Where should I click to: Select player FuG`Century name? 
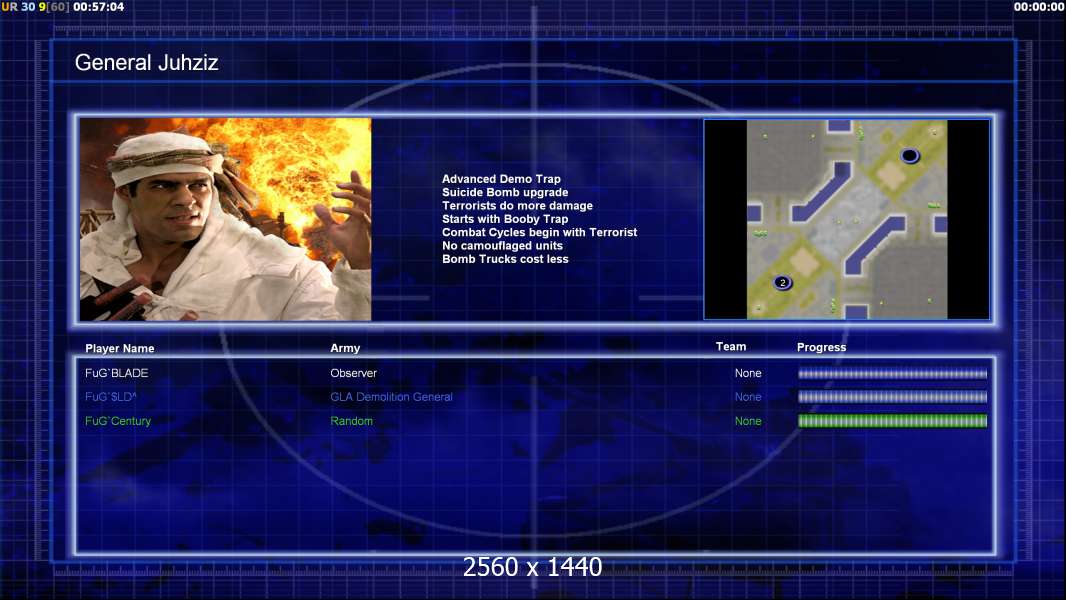coord(118,421)
